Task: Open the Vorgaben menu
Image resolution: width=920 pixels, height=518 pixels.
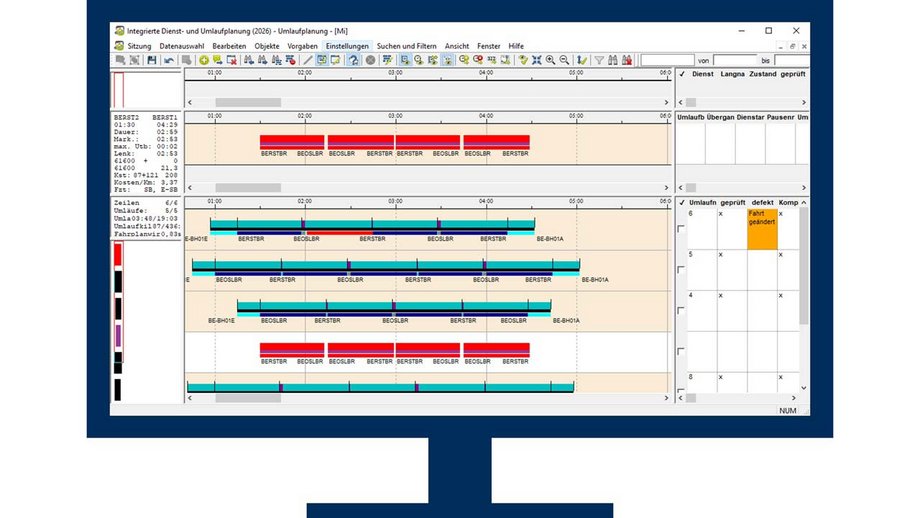Action: 302,46
